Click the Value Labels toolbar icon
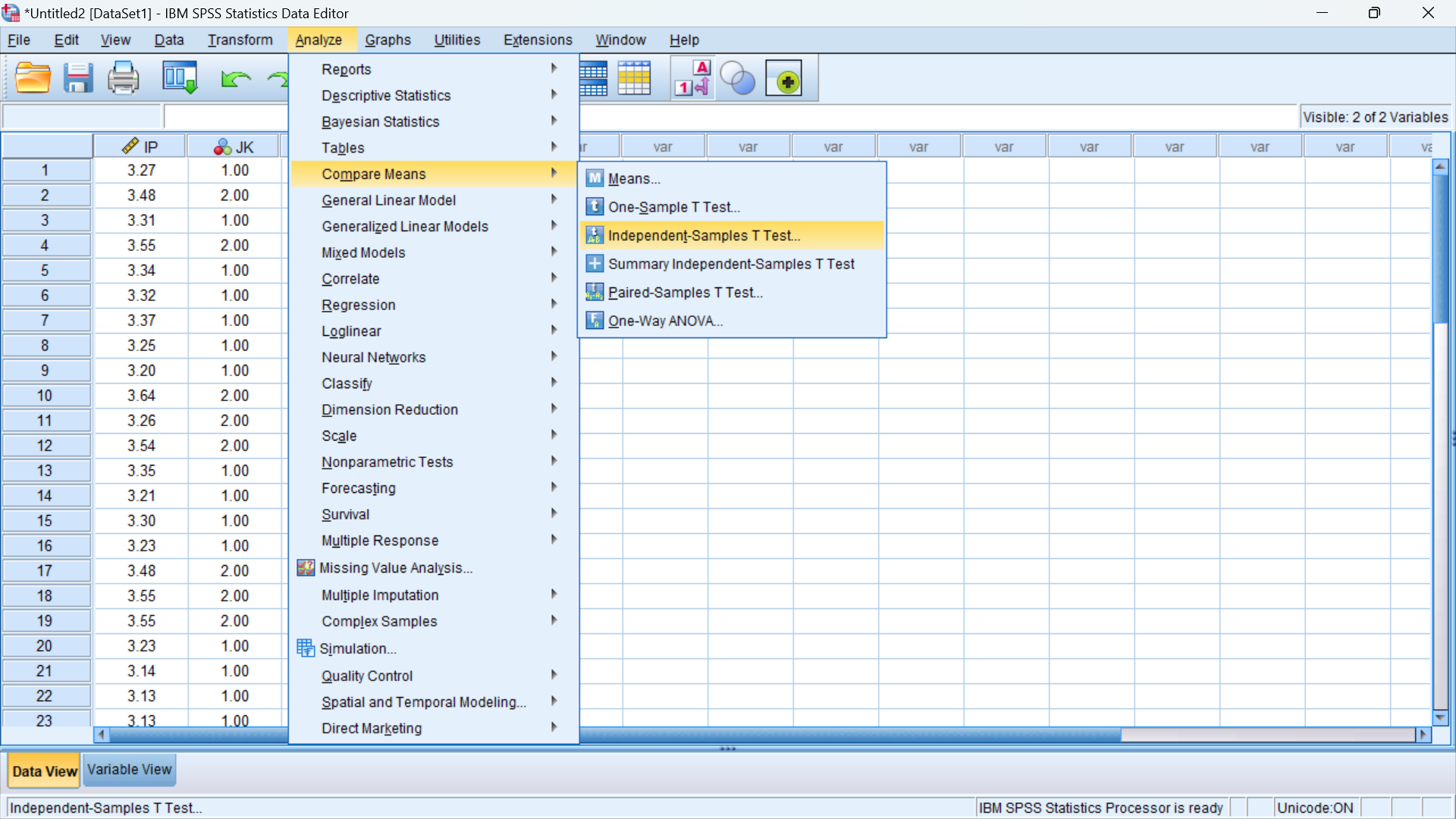1456x819 pixels. pyautogui.click(x=692, y=79)
